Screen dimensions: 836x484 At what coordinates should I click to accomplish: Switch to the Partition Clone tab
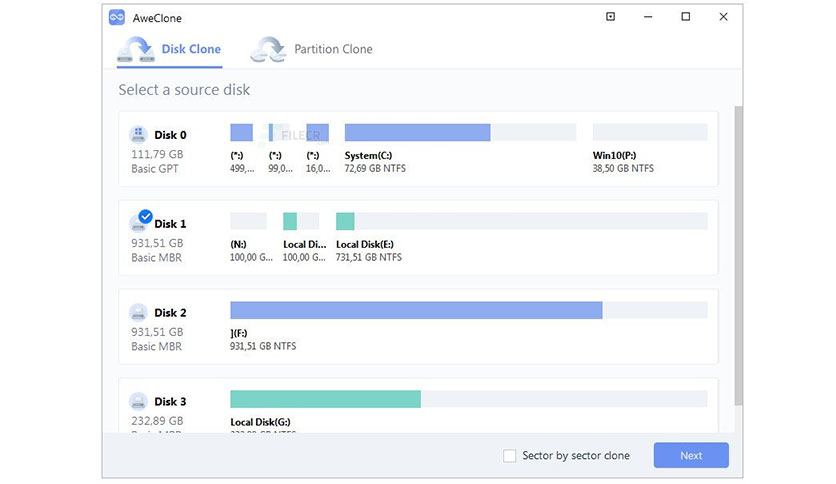(x=311, y=50)
